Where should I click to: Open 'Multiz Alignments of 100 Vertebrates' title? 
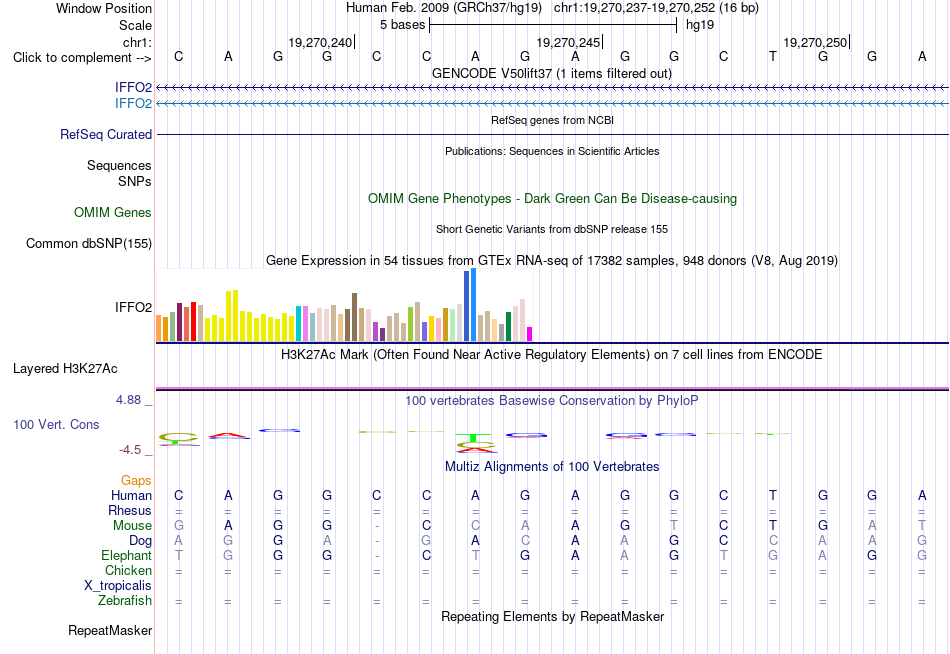552,467
